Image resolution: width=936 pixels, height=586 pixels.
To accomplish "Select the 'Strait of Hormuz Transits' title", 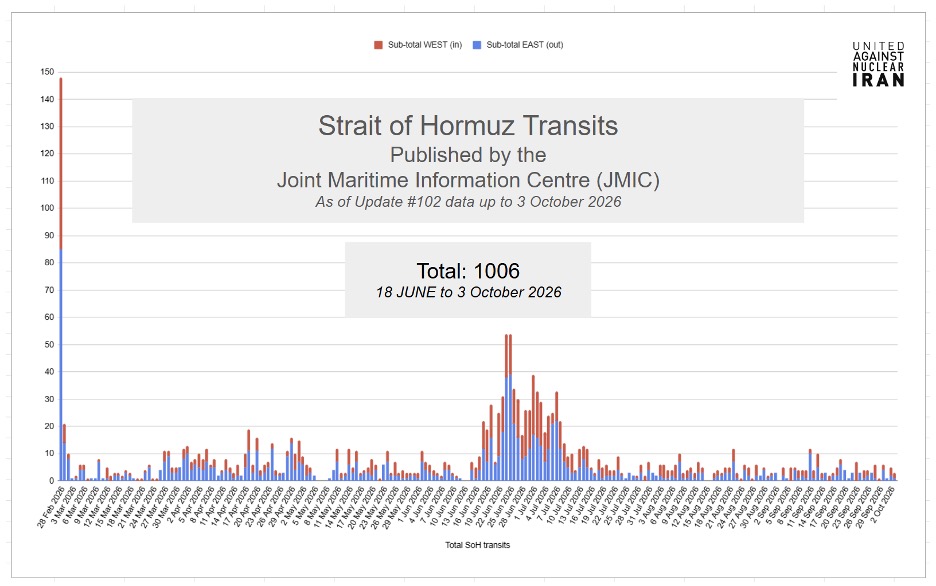I will click(468, 126).
